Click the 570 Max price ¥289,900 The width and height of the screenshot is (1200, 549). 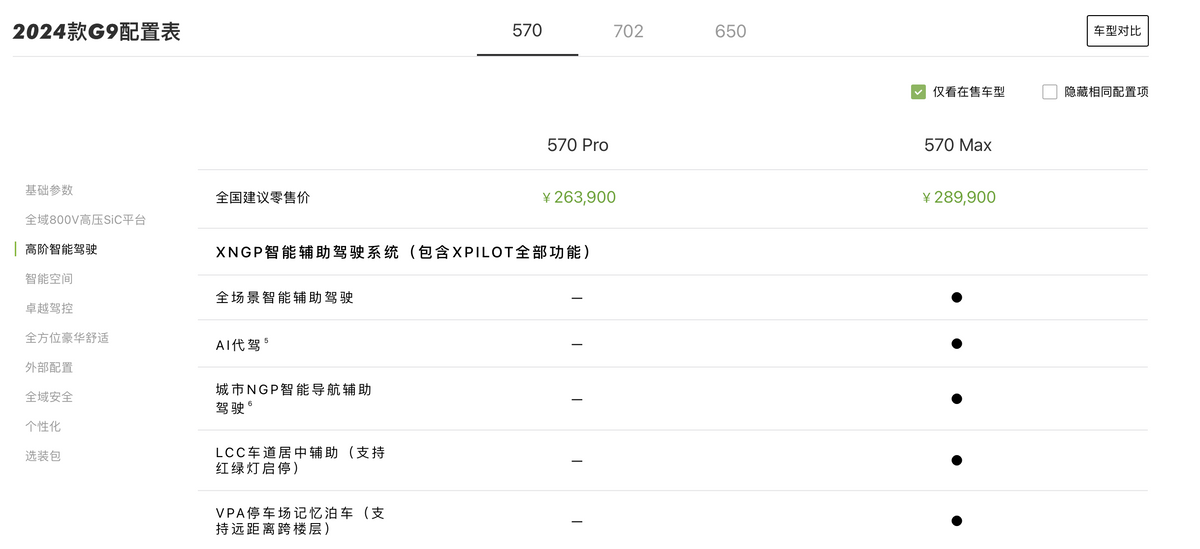(x=958, y=198)
